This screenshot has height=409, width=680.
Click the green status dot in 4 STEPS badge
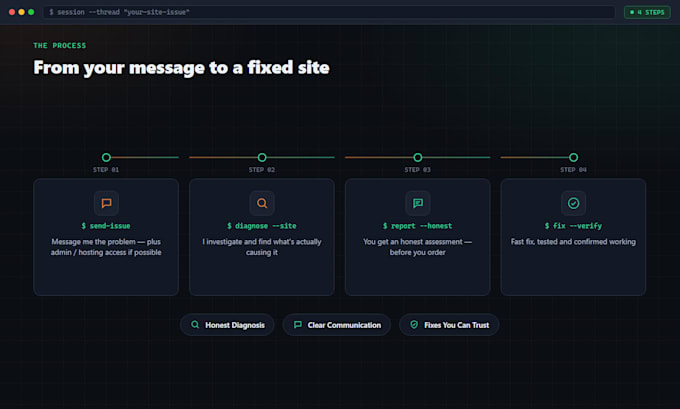(632, 12)
